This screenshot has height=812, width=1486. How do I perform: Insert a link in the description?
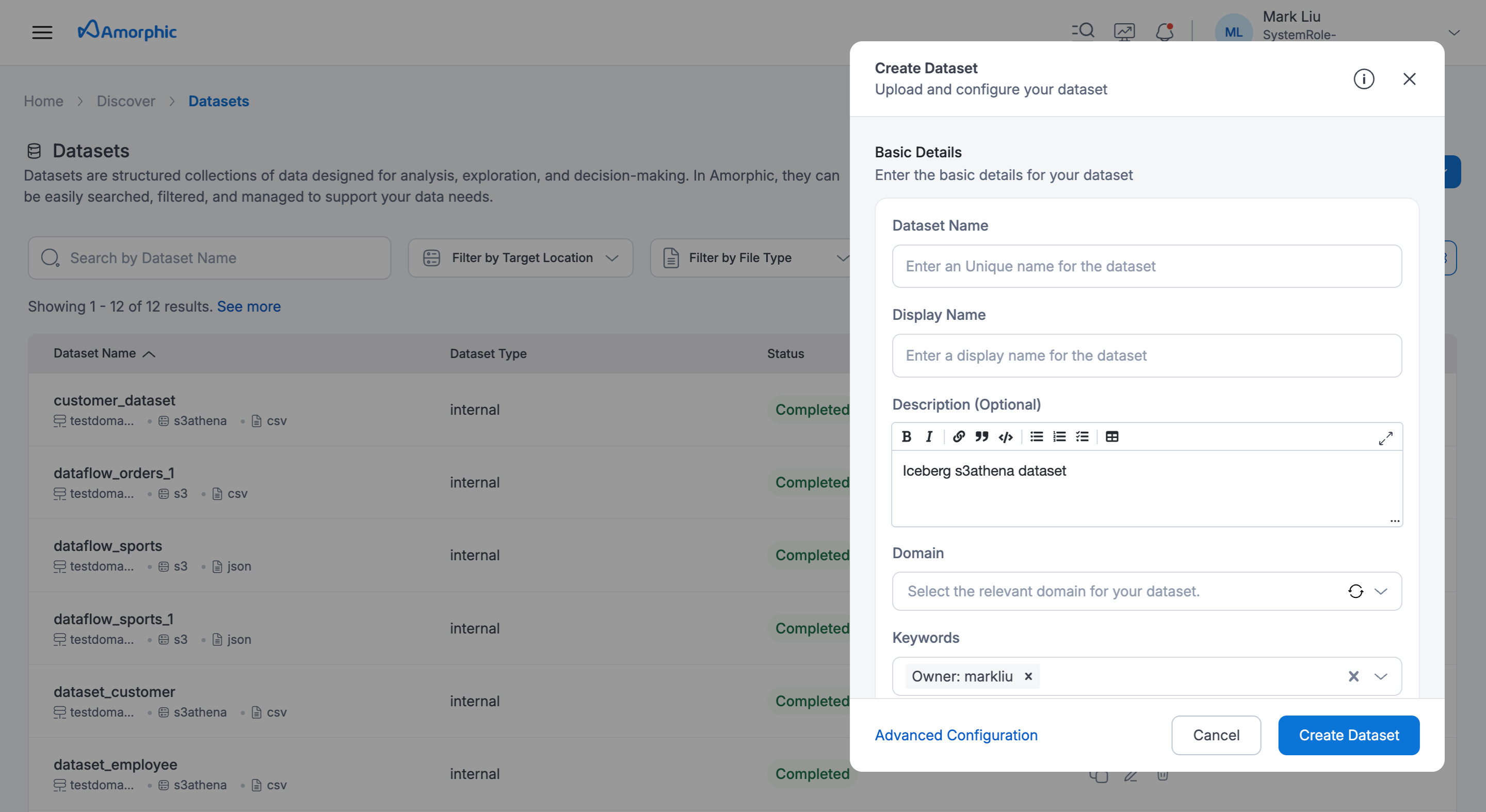coord(959,436)
